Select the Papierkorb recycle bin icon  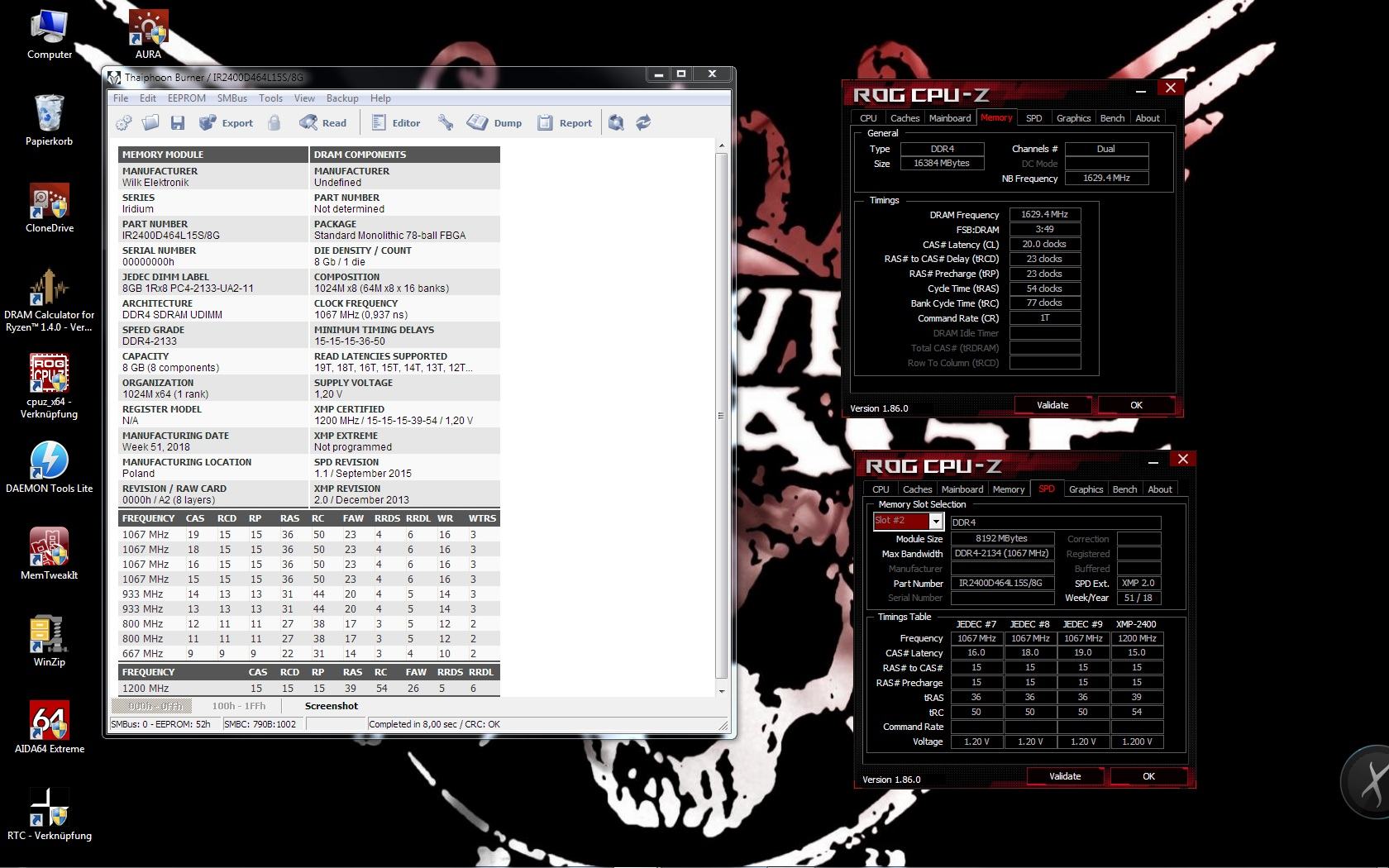[50, 120]
